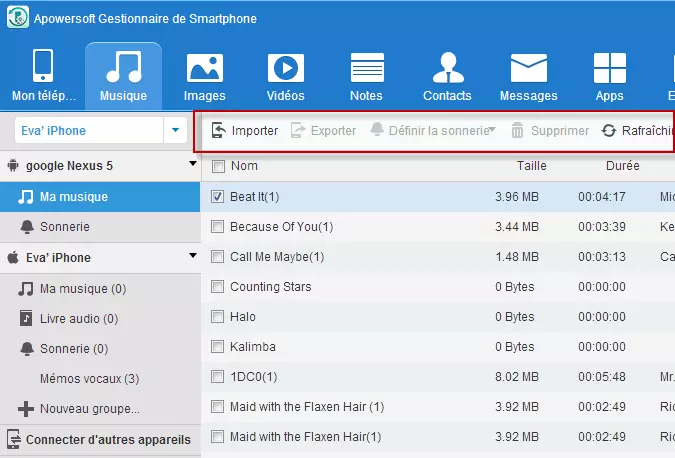Check the Maid with the Flaxen Hair(1) checkbox
675x458 pixels.
[217, 437]
